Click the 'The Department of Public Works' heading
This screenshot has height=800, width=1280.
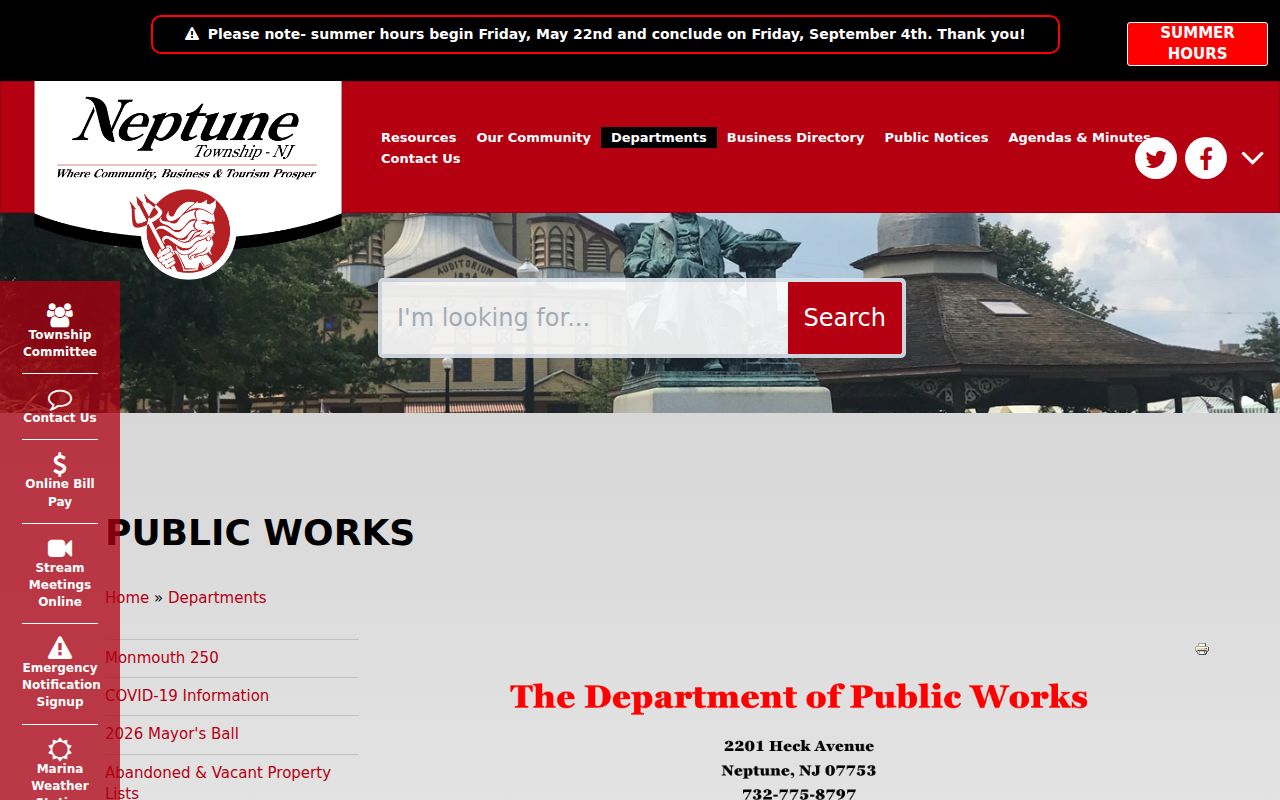(799, 696)
